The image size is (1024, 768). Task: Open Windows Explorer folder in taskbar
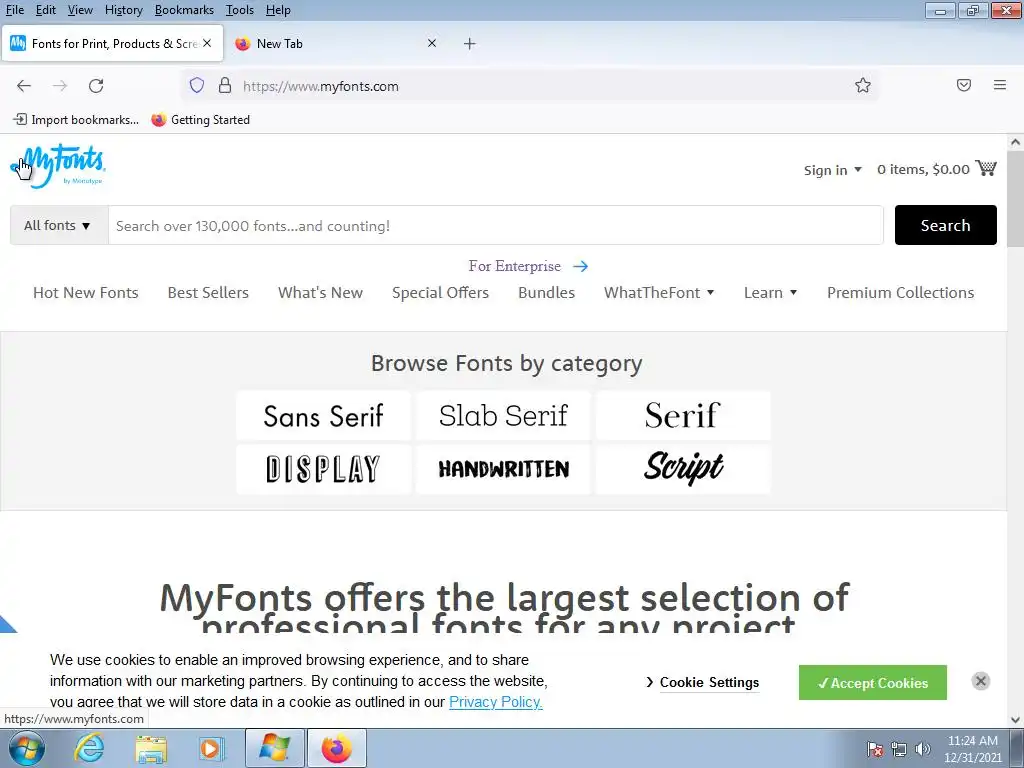point(152,748)
